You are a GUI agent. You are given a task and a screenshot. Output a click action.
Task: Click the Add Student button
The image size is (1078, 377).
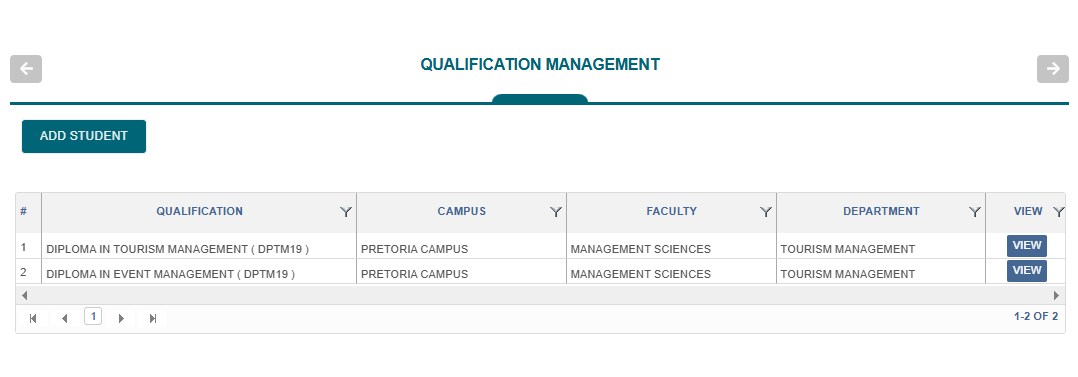point(84,136)
